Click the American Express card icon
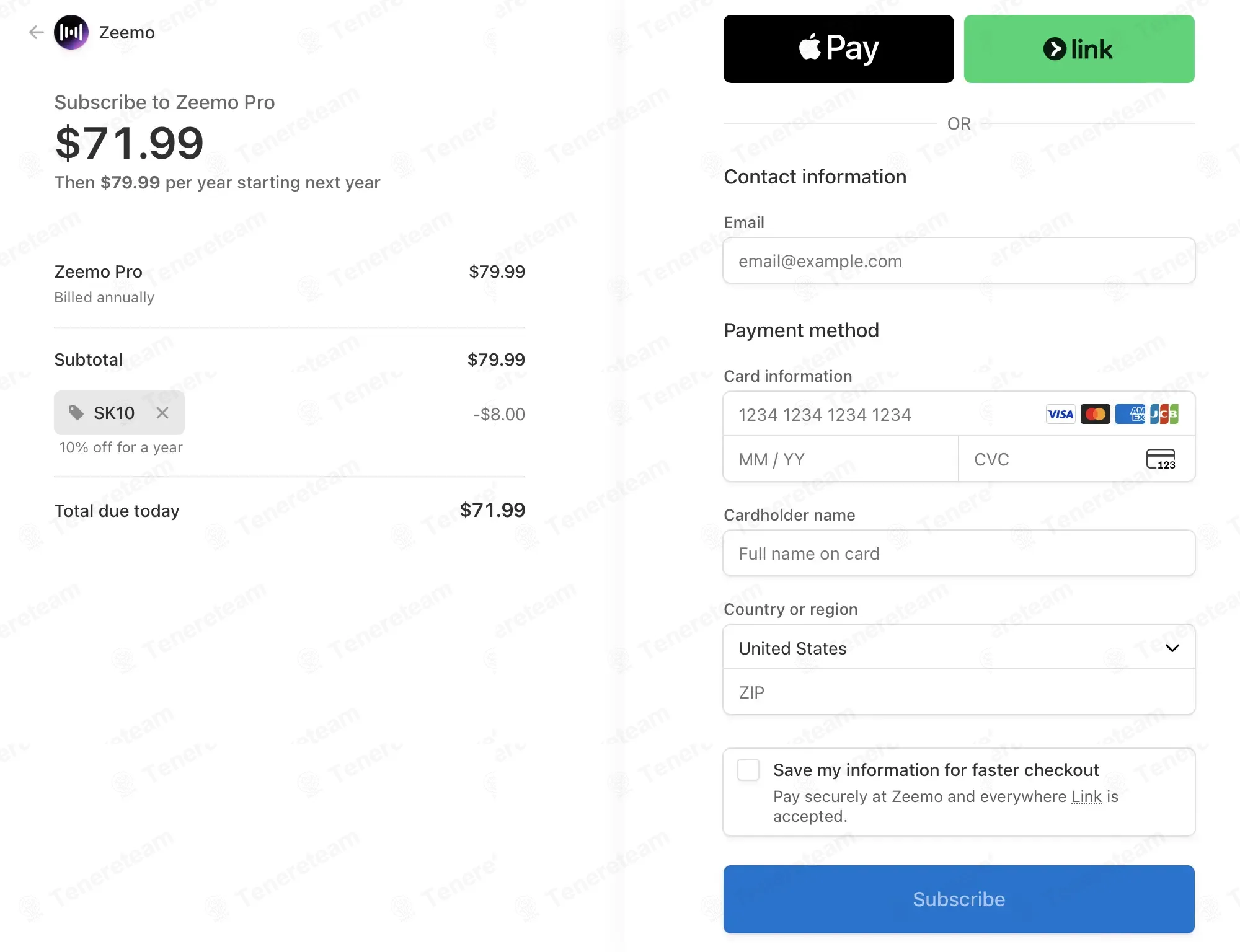This screenshot has width=1240, height=952. pyautogui.click(x=1130, y=414)
